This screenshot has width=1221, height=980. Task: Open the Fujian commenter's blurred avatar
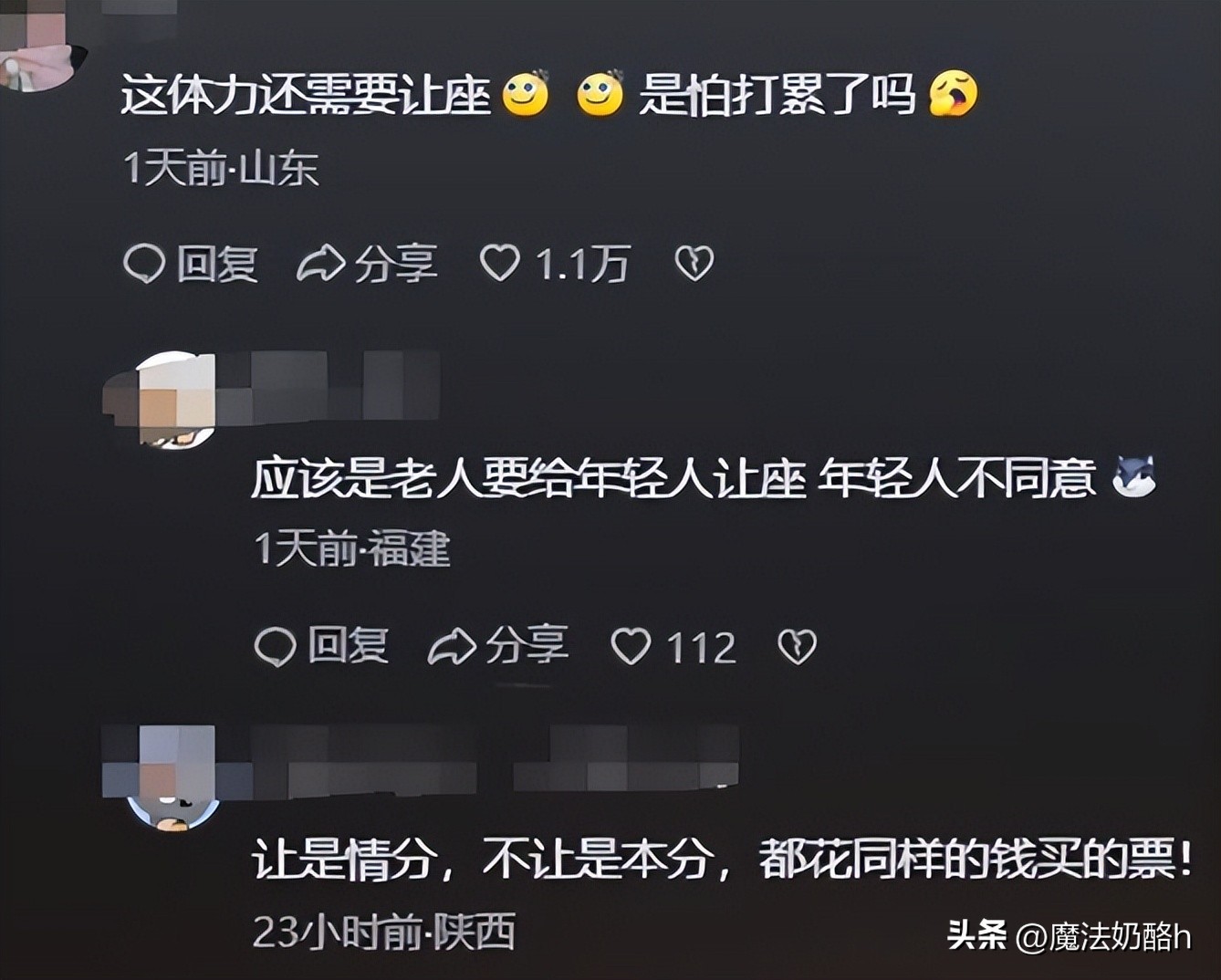point(176,401)
